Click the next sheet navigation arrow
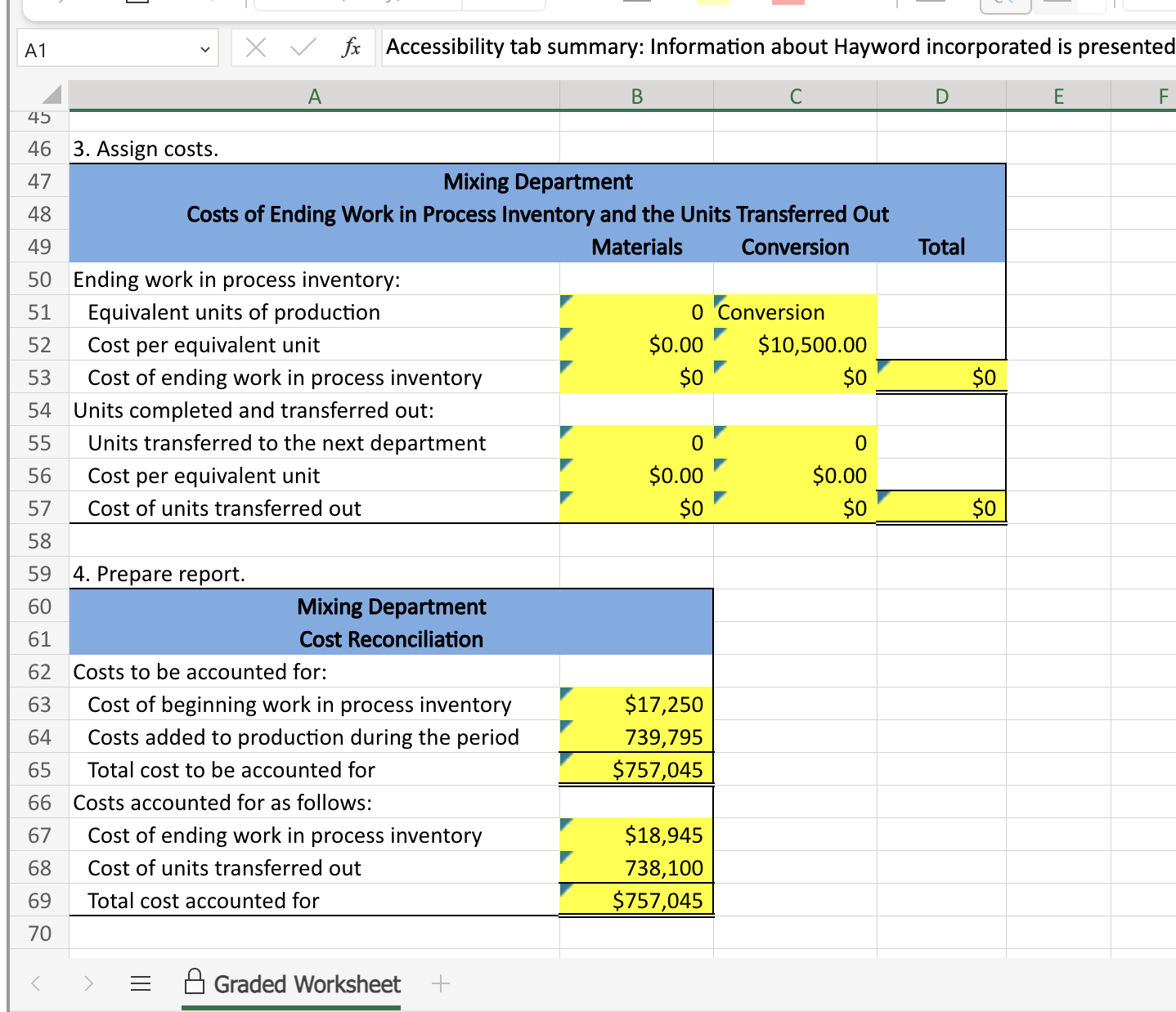Screen dimensions: 1176x1012 click(x=88, y=983)
